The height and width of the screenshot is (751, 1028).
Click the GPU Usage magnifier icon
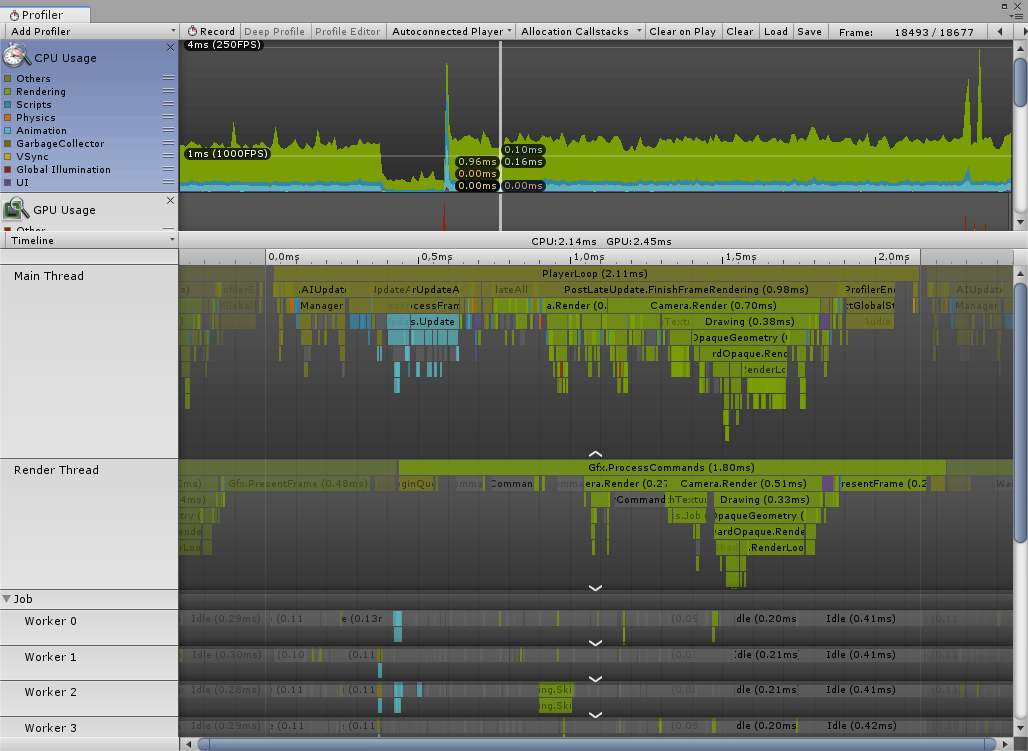pyautogui.click(x=16, y=209)
